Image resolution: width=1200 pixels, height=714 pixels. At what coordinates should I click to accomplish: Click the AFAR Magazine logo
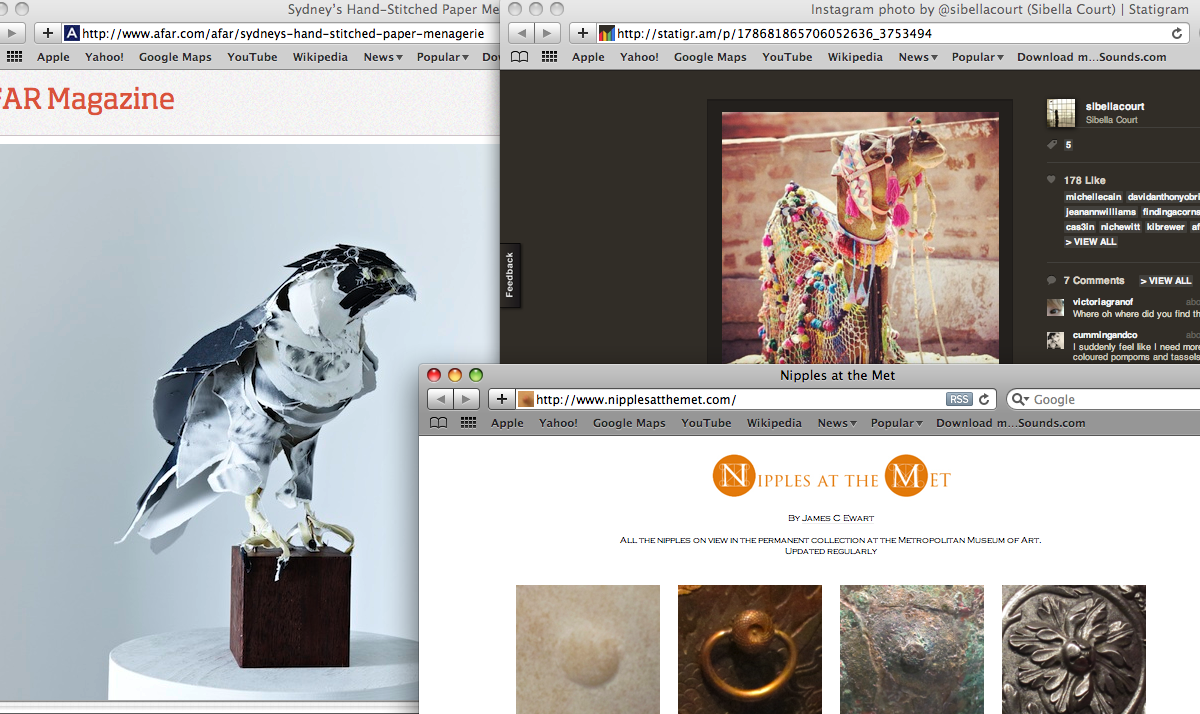[87, 99]
